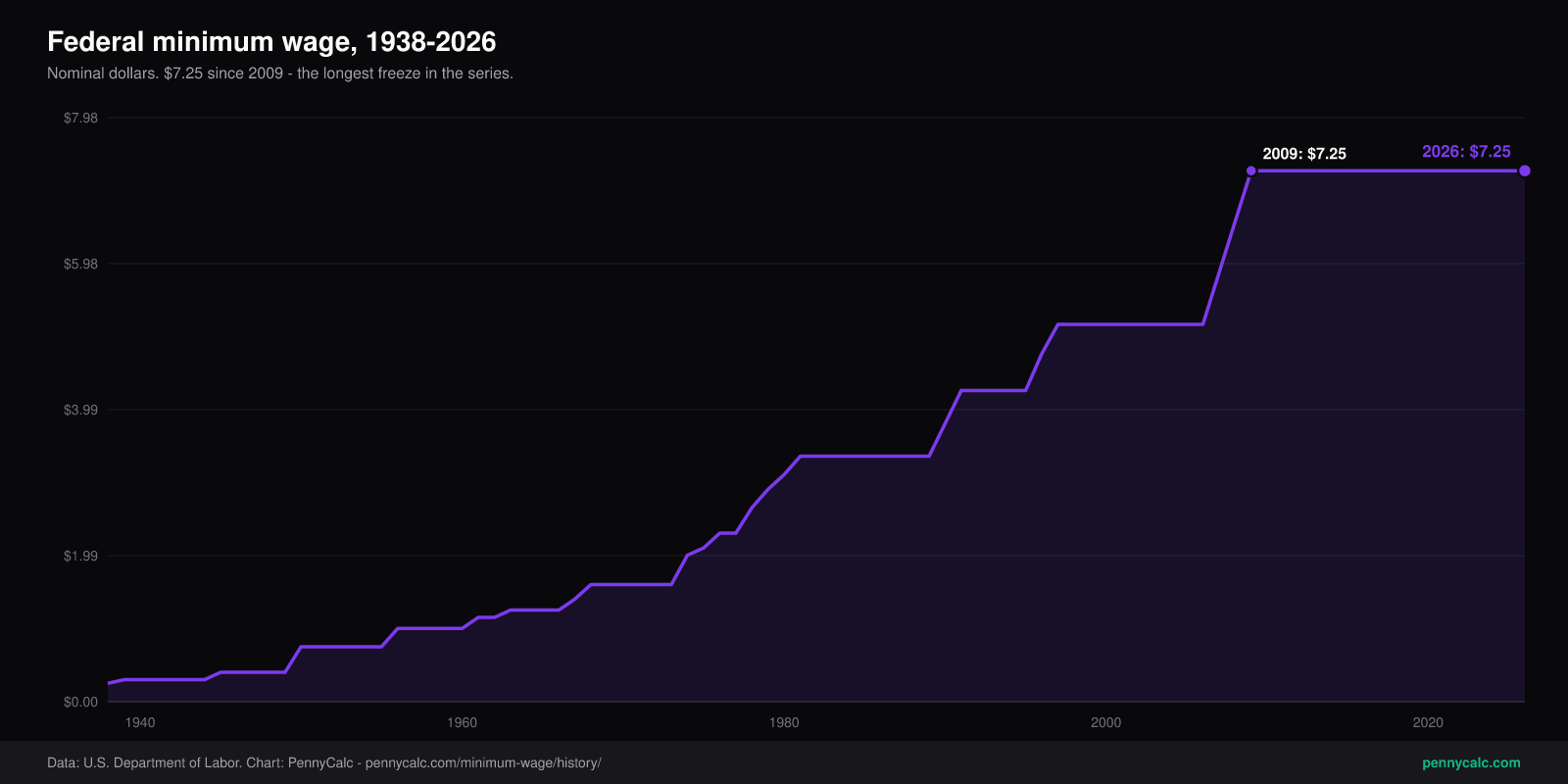This screenshot has width=1568, height=784.
Task: Click the 2009 data point marker
Action: (x=1250, y=171)
